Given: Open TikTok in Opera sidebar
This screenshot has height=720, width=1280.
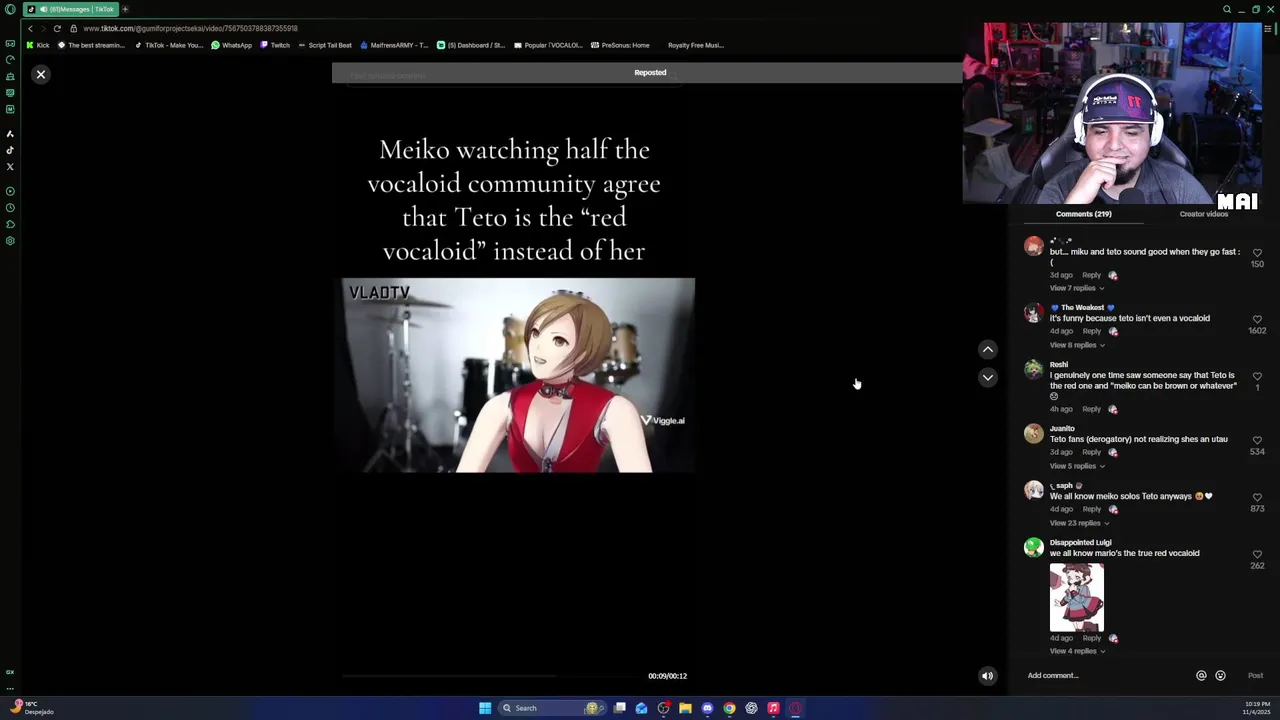Looking at the screenshot, I should [10, 150].
